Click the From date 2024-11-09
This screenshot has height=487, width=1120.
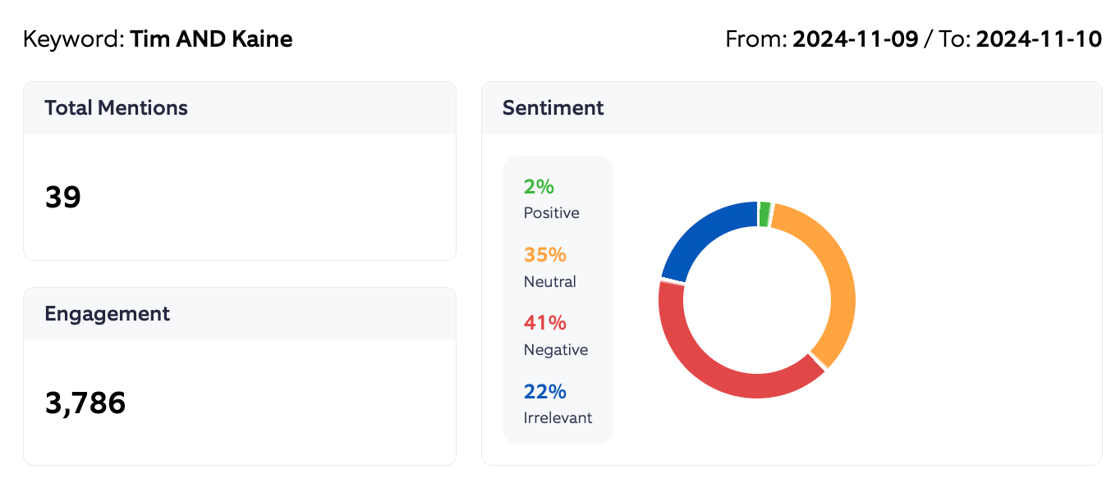pos(855,40)
